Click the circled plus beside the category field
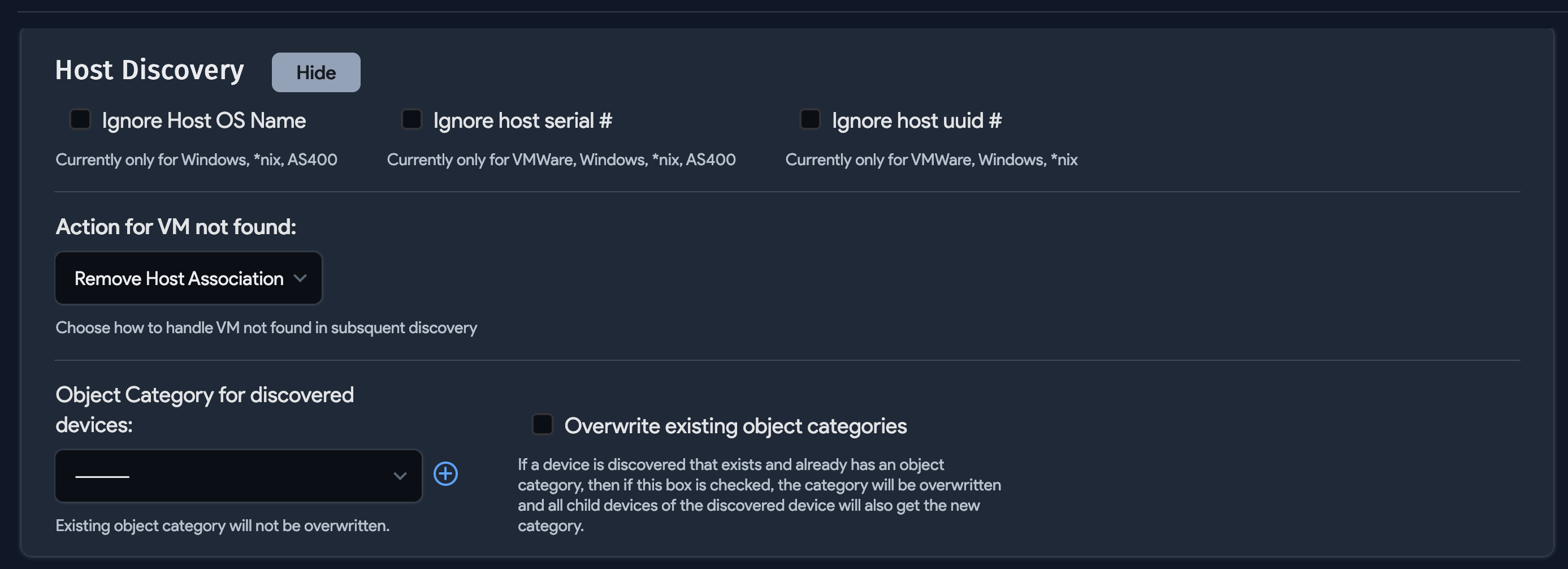This screenshot has width=1568, height=569. tap(445, 473)
